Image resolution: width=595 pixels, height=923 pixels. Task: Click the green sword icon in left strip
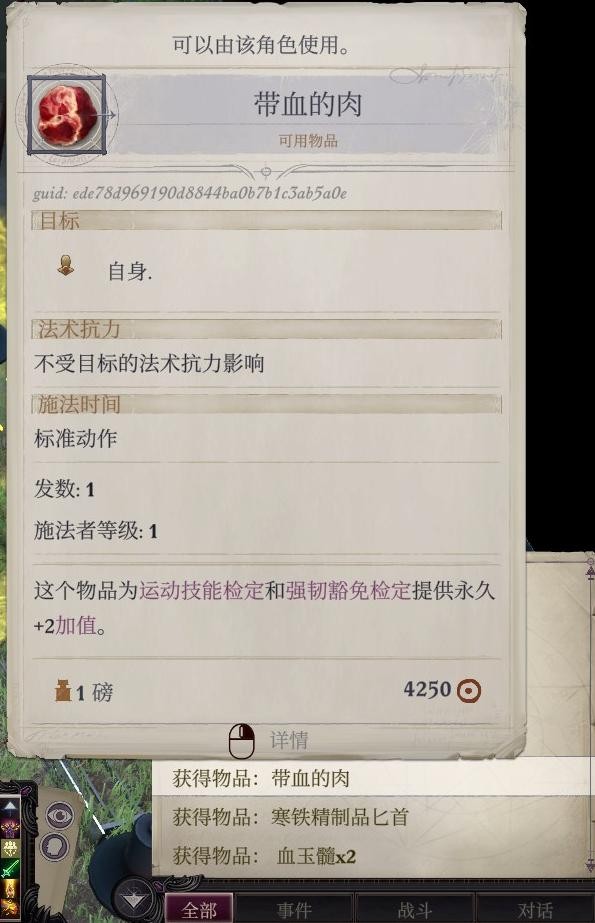coord(9,868)
